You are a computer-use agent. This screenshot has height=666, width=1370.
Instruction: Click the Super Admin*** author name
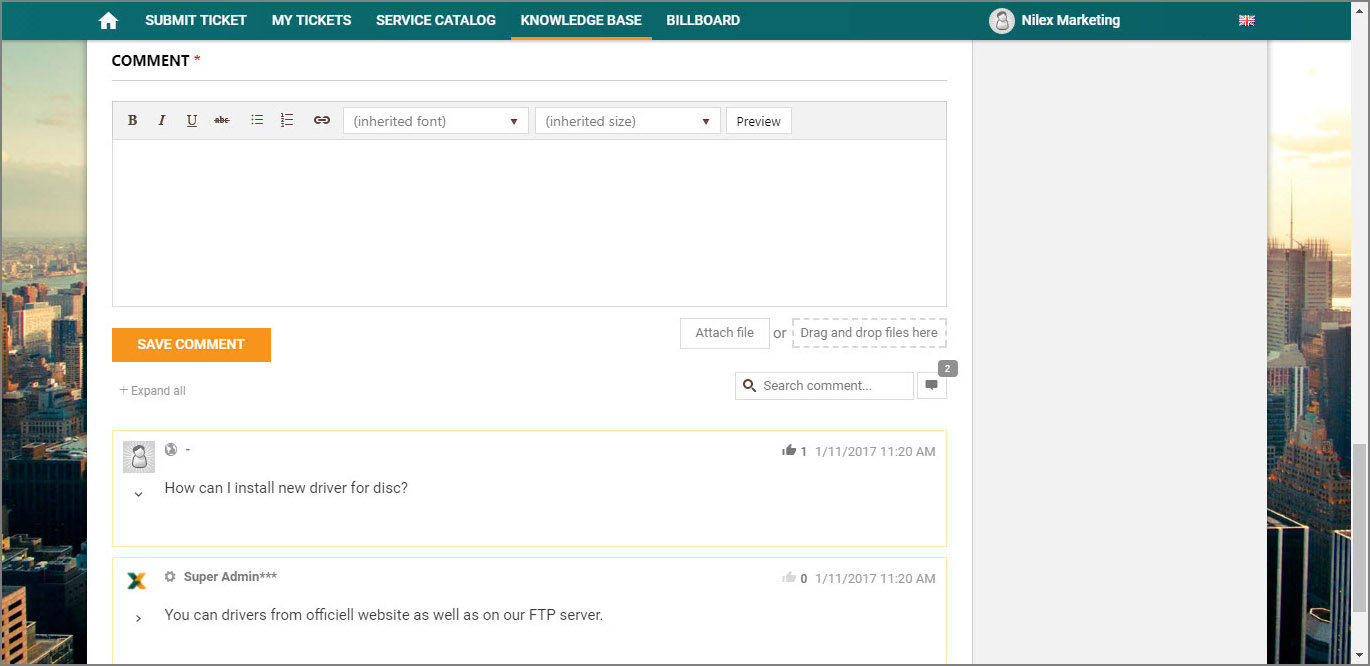point(230,577)
